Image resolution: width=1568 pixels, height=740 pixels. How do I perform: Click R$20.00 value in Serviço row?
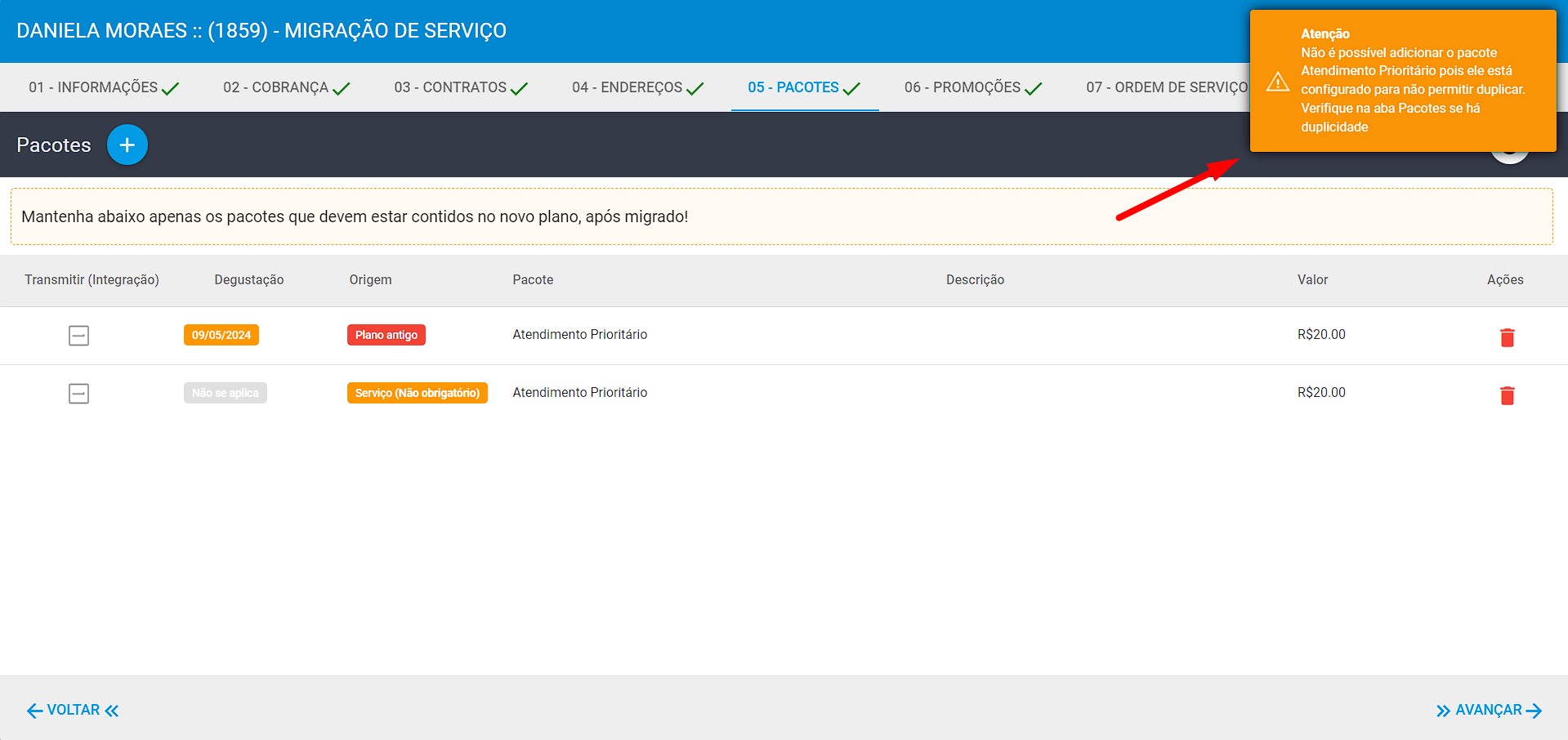(1321, 392)
